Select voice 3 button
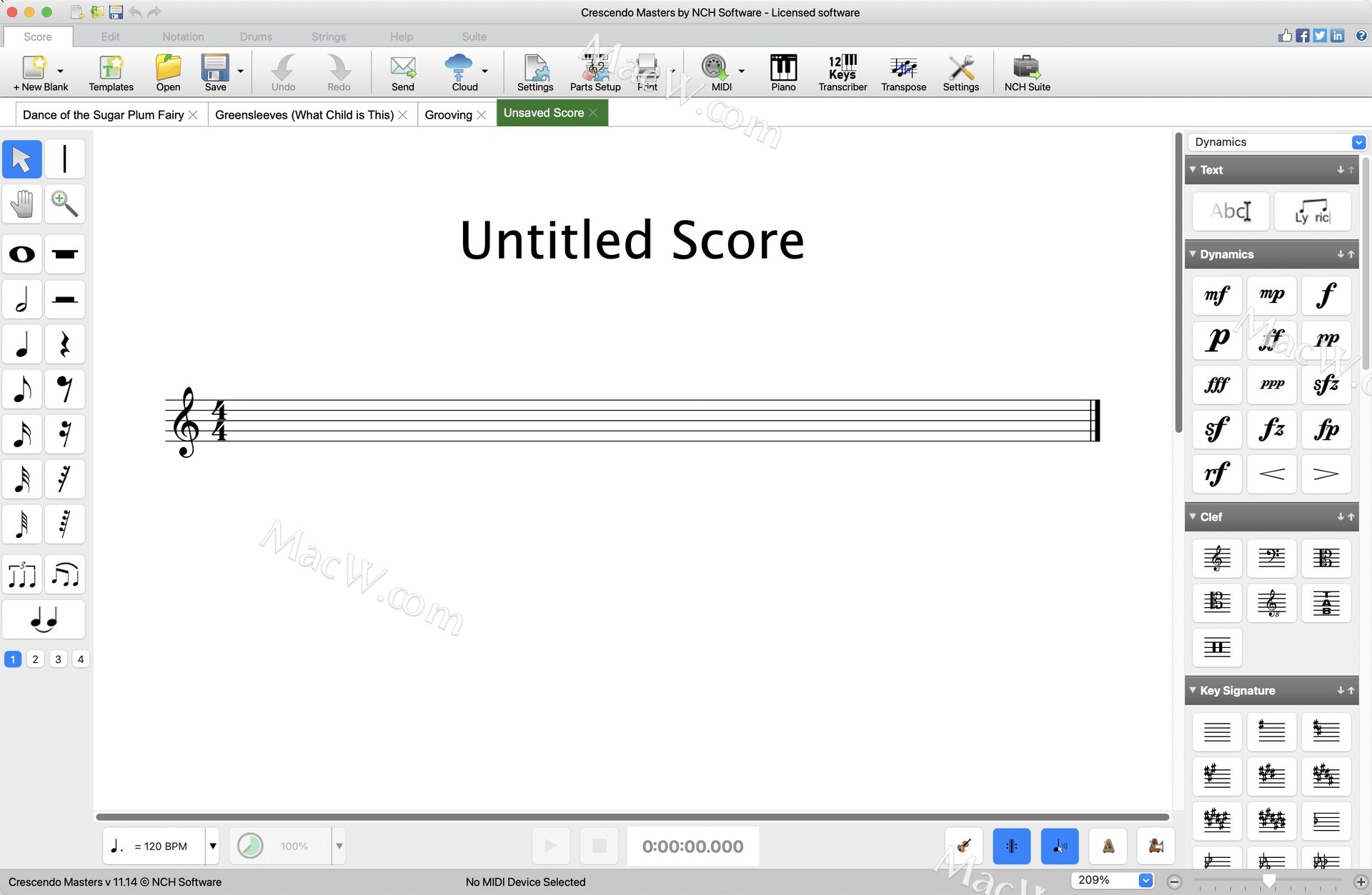 pyautogui.click(x=58, y=659)
